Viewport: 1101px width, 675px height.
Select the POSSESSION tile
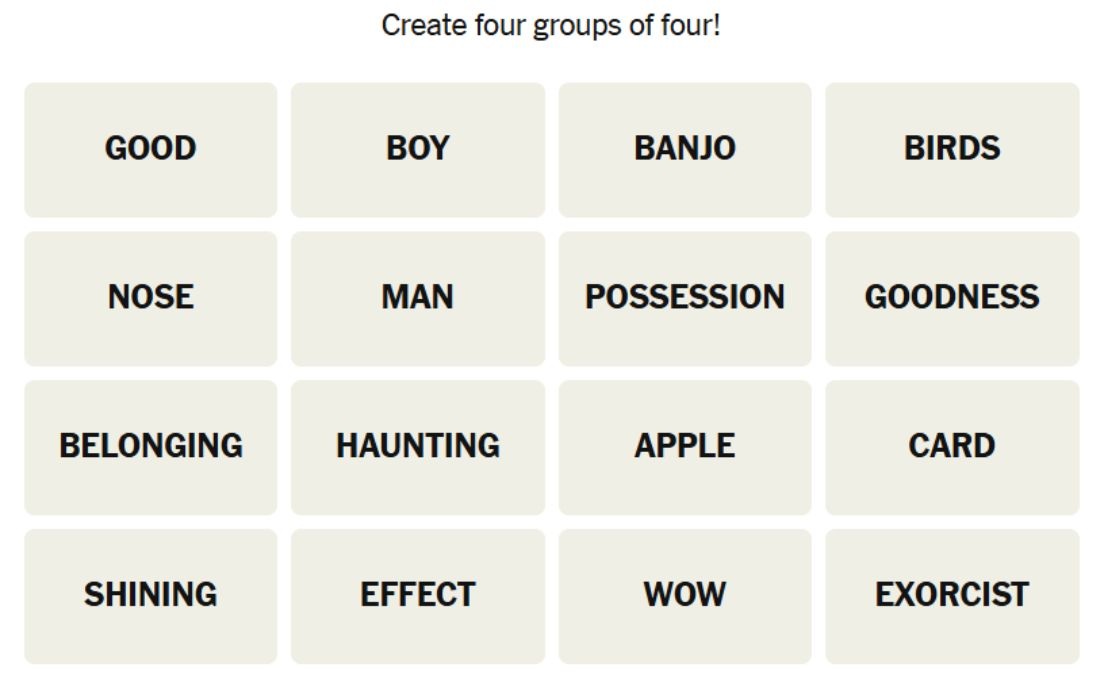[x=685, y=299]
